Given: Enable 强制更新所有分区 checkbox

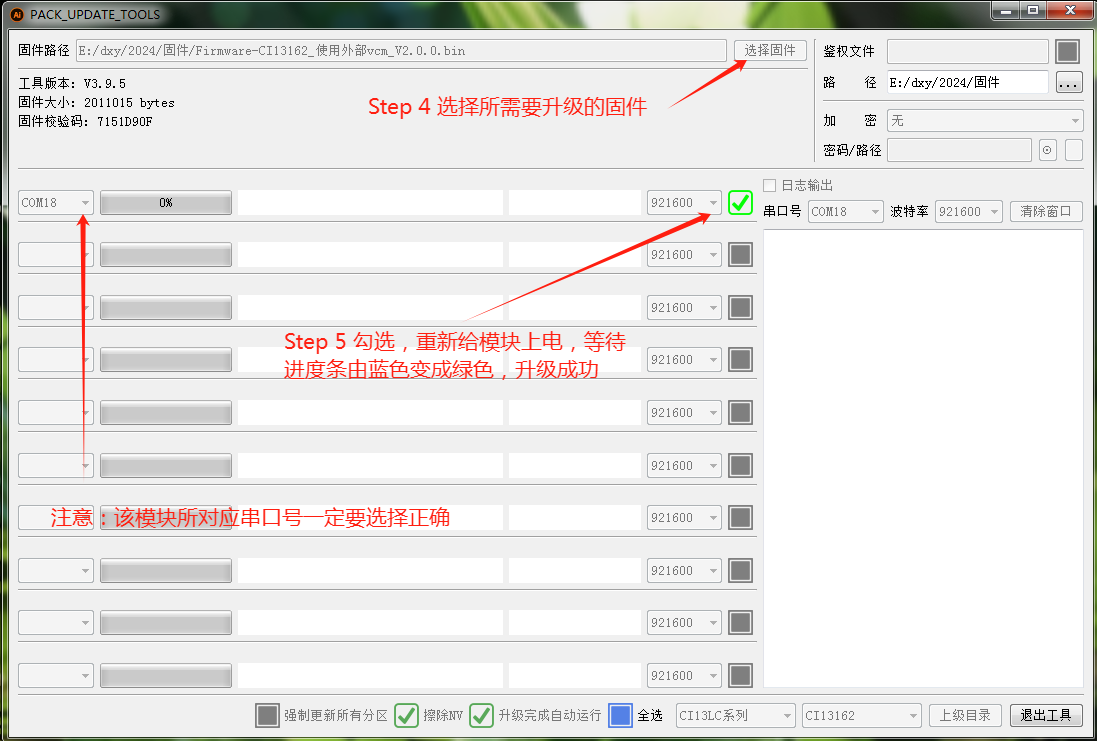Looking at the screenshot, I should (267, 715).
